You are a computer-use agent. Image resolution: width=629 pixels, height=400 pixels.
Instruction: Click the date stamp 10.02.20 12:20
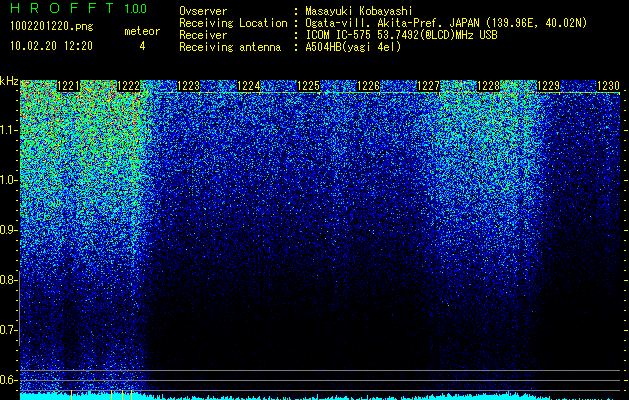[x=51, y=46]
